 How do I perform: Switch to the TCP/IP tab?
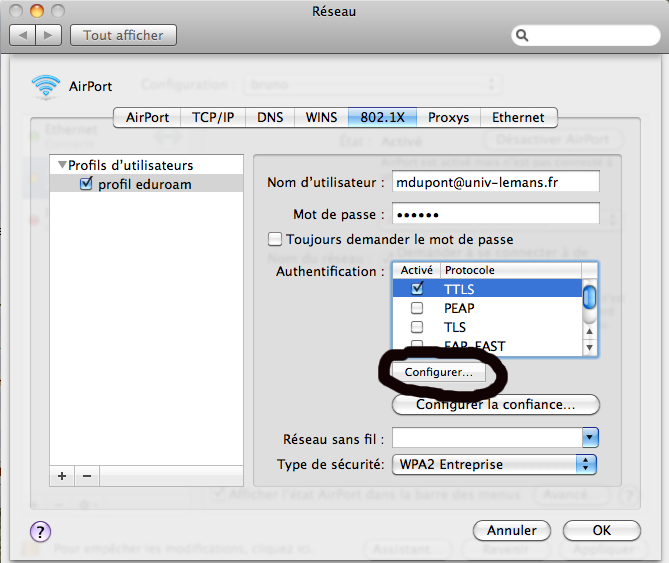[x=212, y=117]
